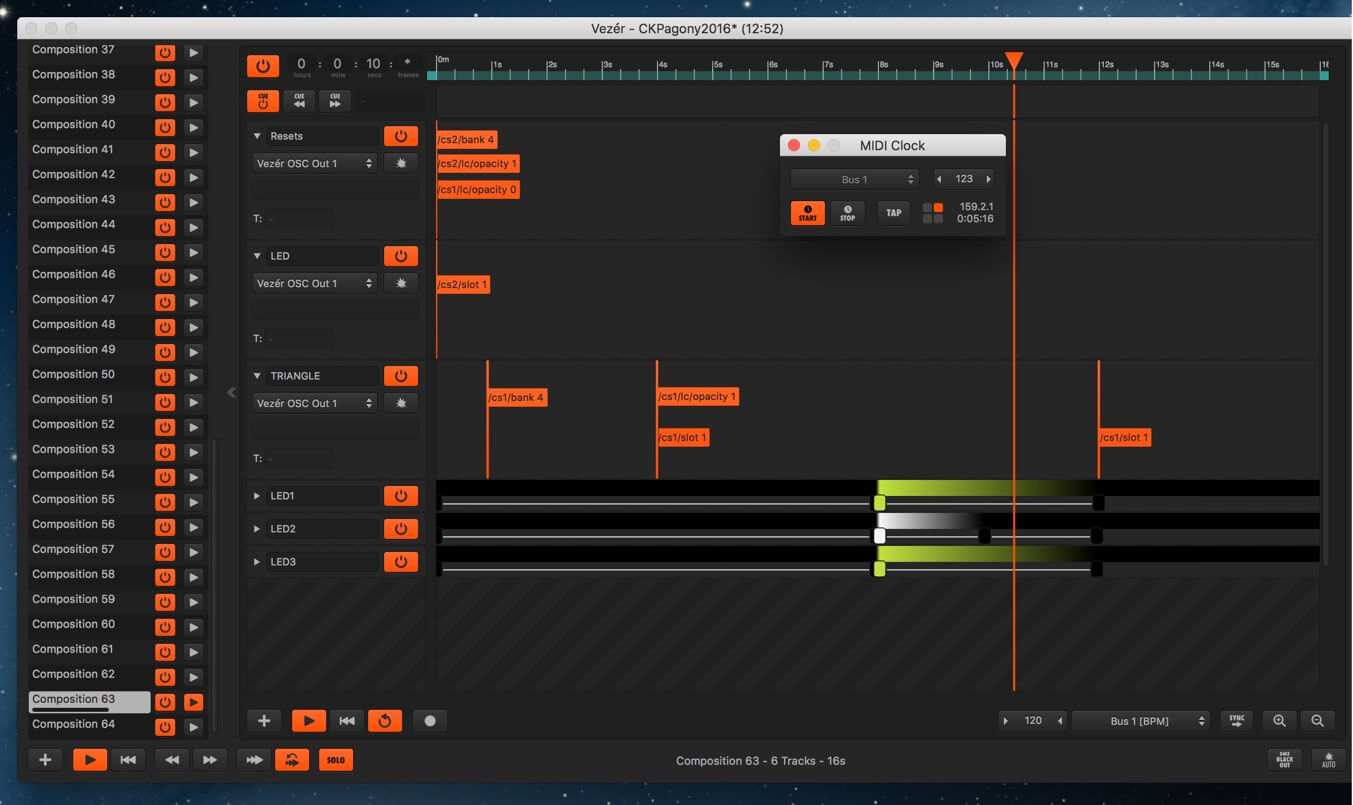
Task: Decrease the 123 tempo in MIDI Clock
Action: (939, 179)
